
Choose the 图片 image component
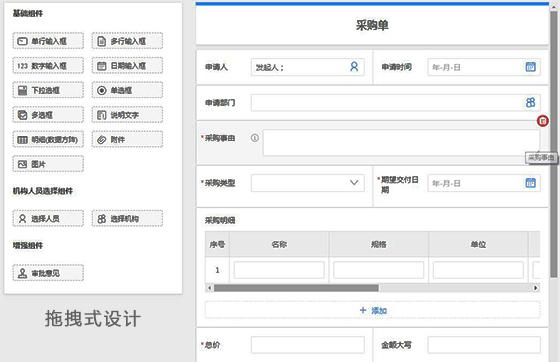coord(48,164)
